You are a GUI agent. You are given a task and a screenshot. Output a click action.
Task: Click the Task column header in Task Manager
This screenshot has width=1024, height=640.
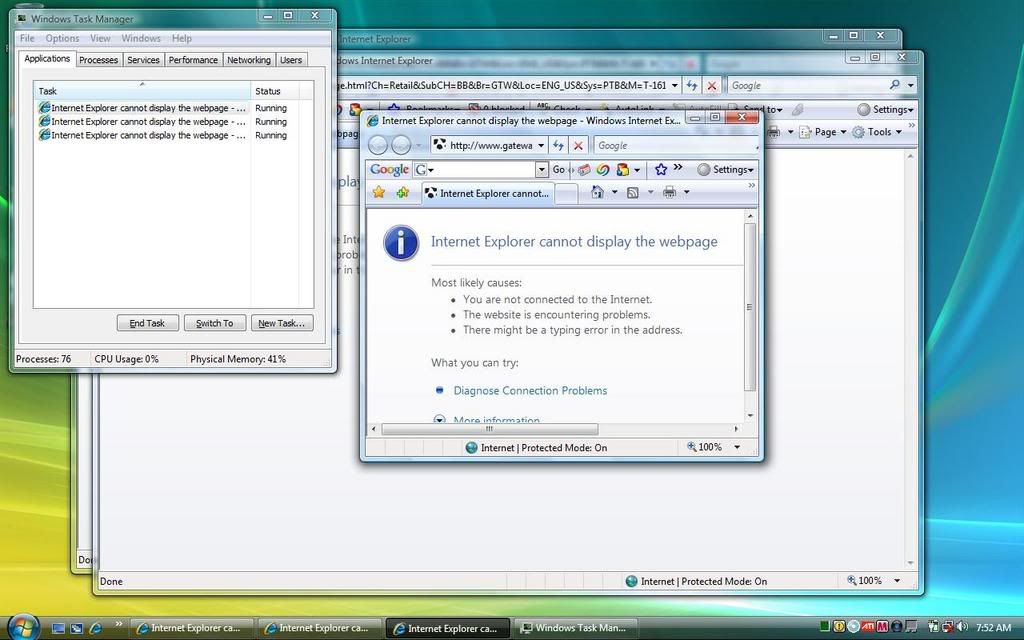point(142,91)
